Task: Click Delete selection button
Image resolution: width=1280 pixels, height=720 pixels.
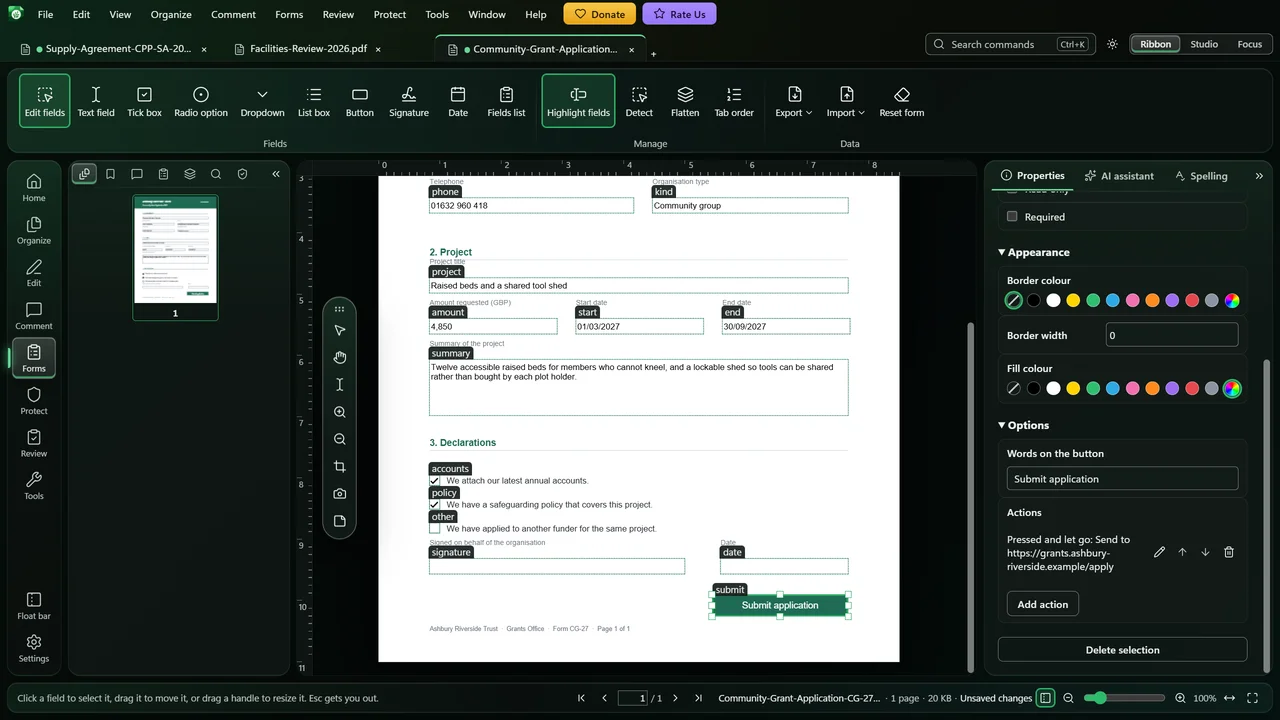Action: (x=1122, y=650)
